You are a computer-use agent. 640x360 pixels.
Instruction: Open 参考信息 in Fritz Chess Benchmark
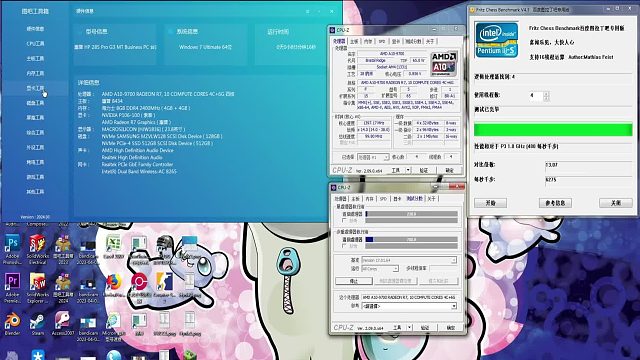pos(555,203)
